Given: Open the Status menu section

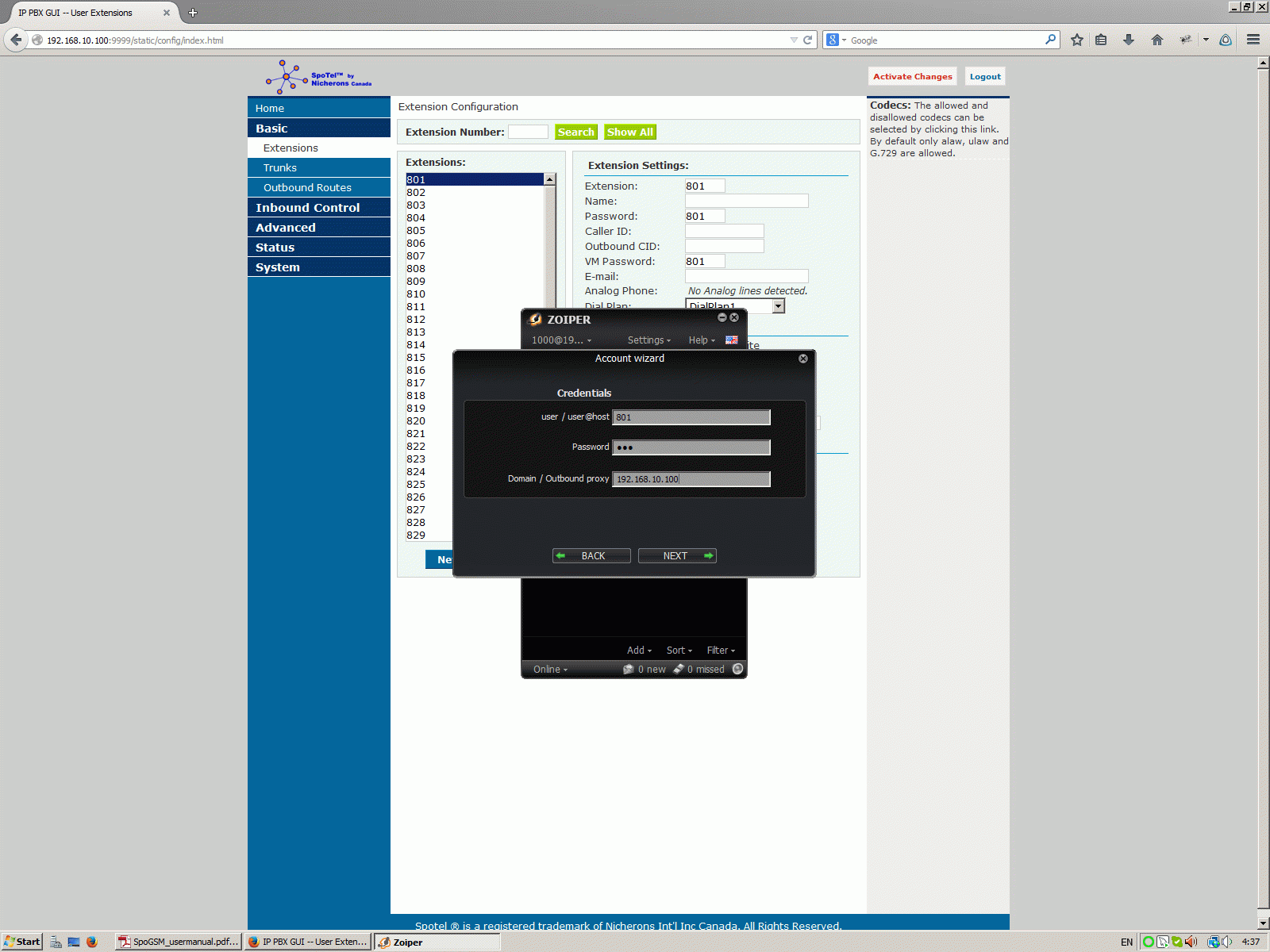Looking at the screenshot, I should click(319, 247).
